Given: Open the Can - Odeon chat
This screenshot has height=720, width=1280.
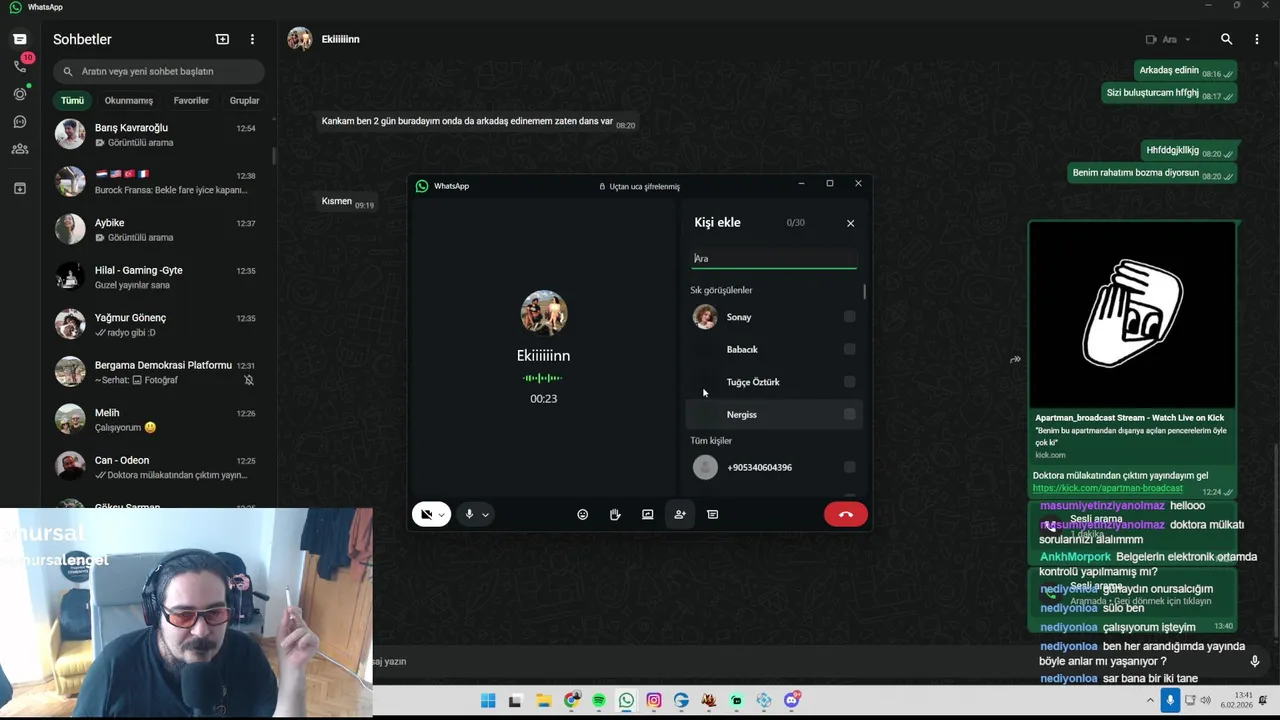Looking at the screenshot, I should [x=158, y=467].
